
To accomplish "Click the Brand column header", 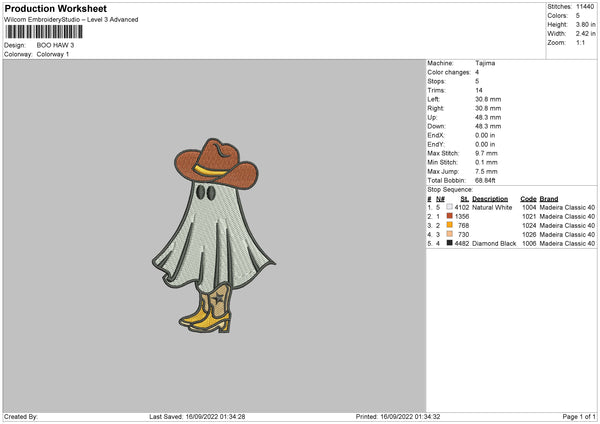I will click(x=549, y=198).
